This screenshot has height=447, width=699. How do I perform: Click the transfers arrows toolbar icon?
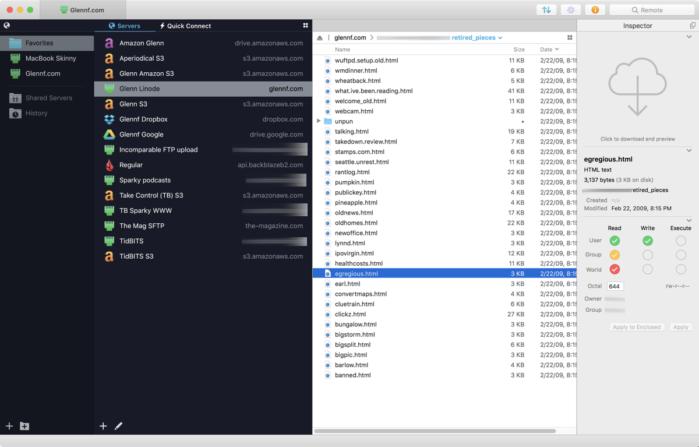(x=547, y=10)
